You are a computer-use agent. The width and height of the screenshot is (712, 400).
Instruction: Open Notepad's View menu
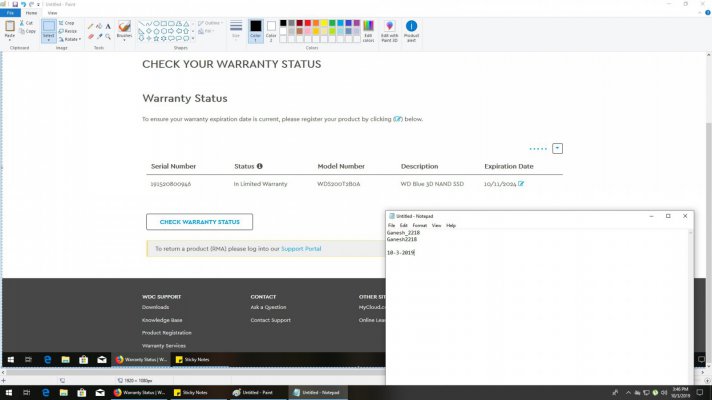(x=436, y=226)
